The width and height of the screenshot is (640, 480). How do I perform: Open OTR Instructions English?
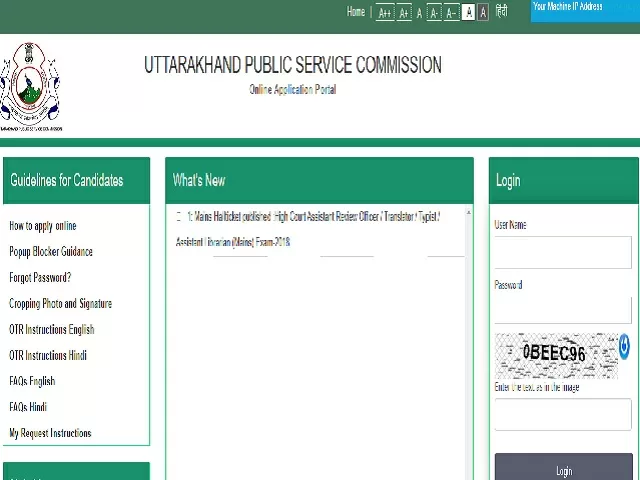tap(52, 329)
